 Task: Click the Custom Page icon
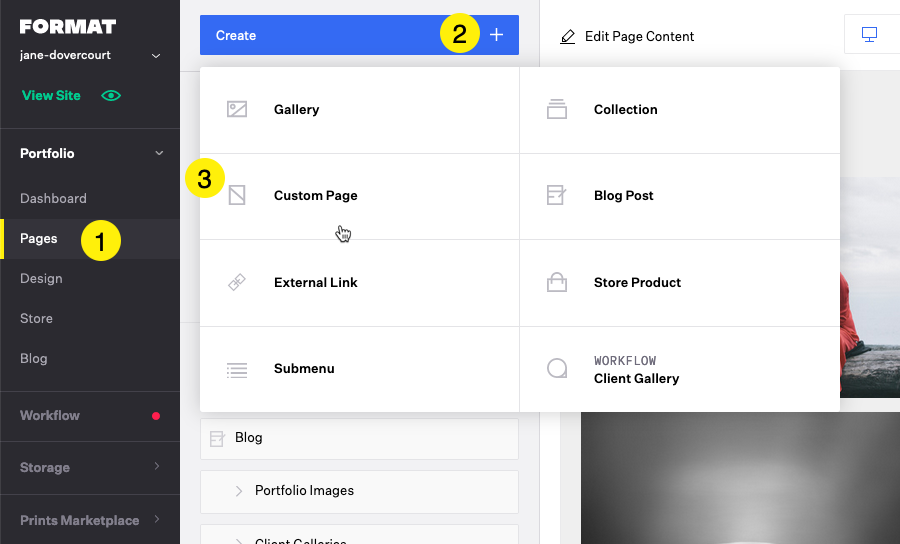coord(236,195)
